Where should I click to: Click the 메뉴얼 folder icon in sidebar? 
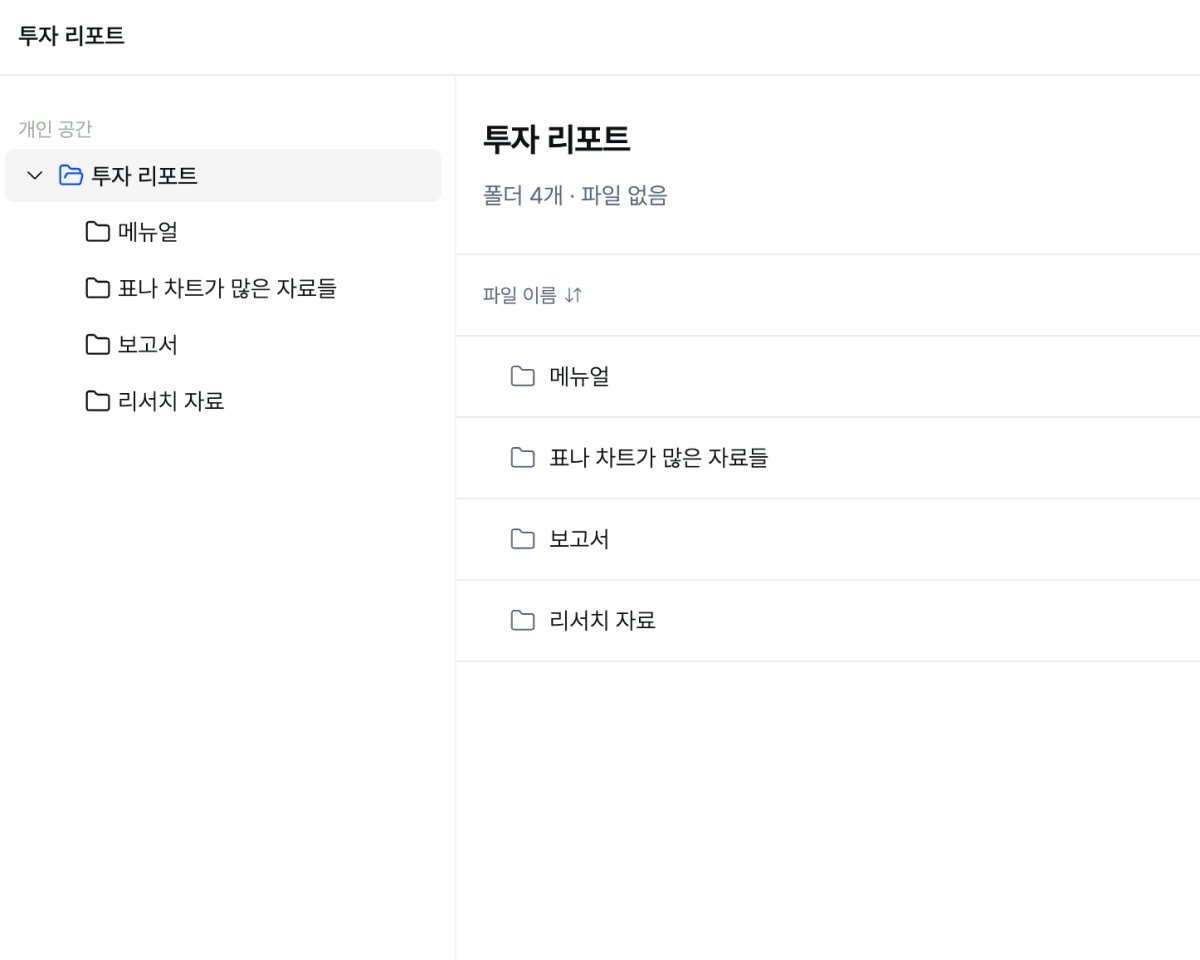pos(98,232)
